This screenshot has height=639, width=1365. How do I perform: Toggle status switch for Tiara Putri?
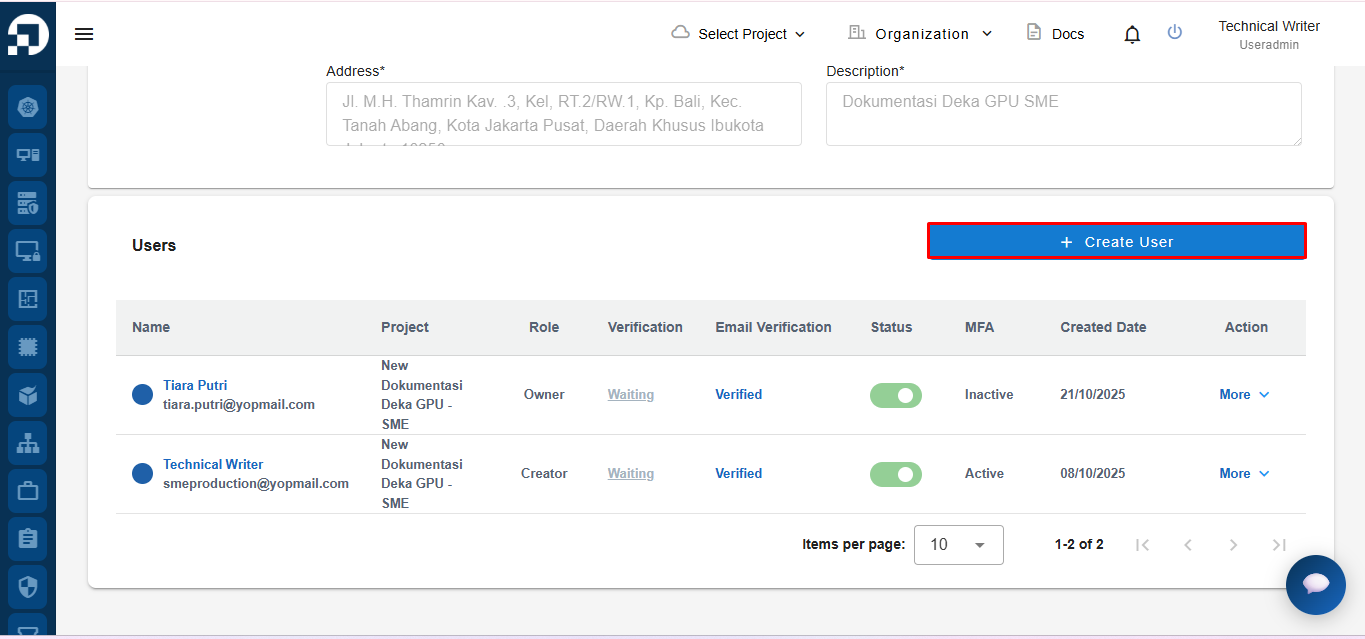(896, 395)
